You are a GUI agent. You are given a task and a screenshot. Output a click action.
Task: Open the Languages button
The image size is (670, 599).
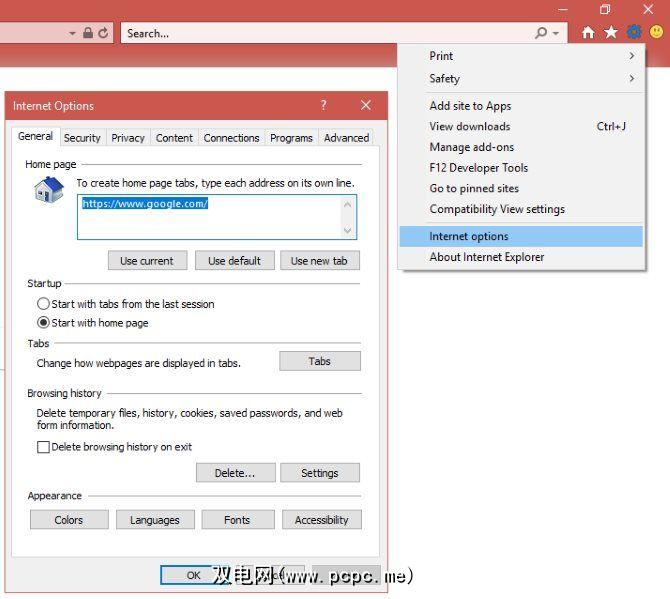(155, 520)
